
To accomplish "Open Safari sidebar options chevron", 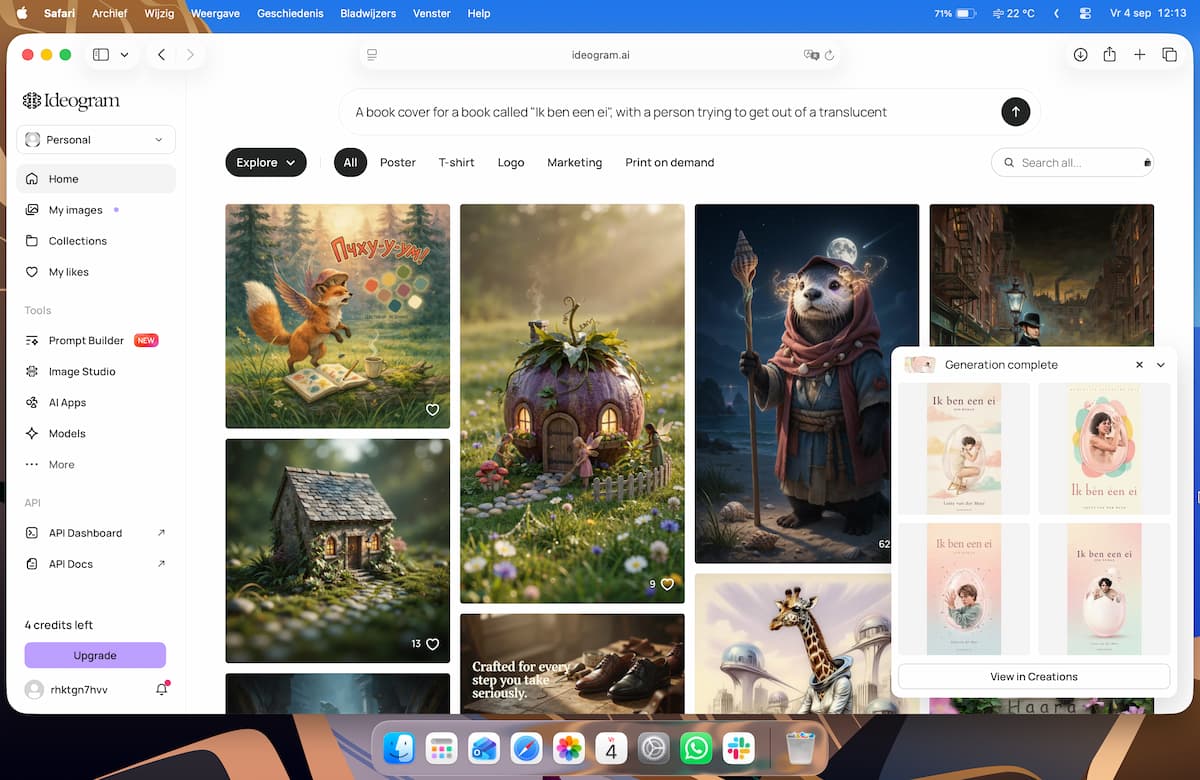I will [x=125, y=55].
